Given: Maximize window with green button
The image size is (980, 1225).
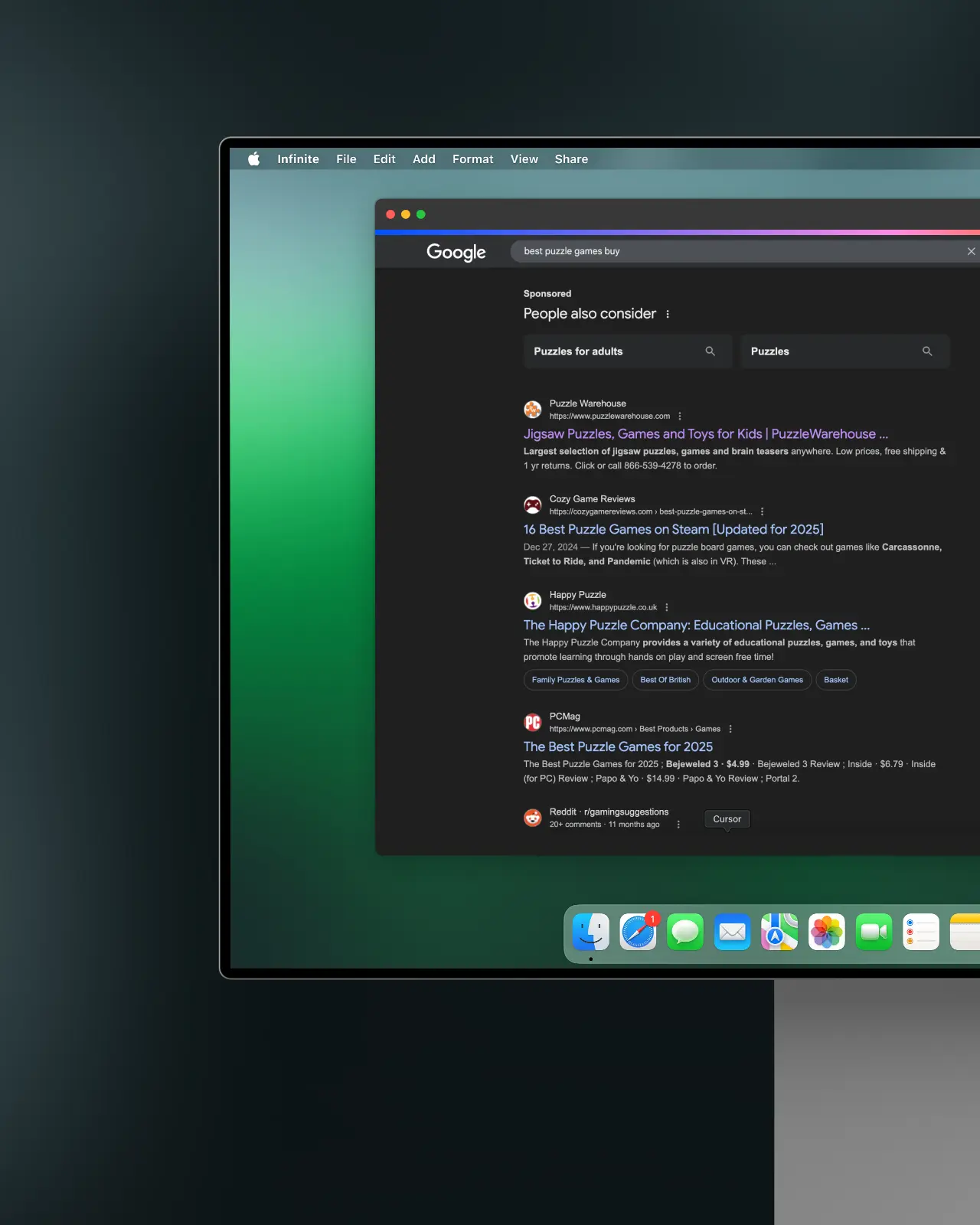Looking at the screenshot, I should pos(420,214).
